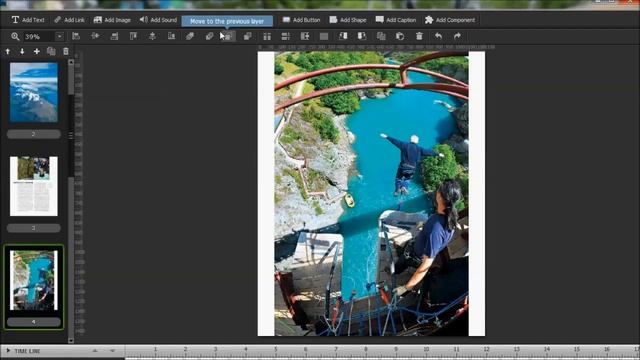Click the 39% zoom value field
This screenshot has height=360, width=640.
coord(38,37)
